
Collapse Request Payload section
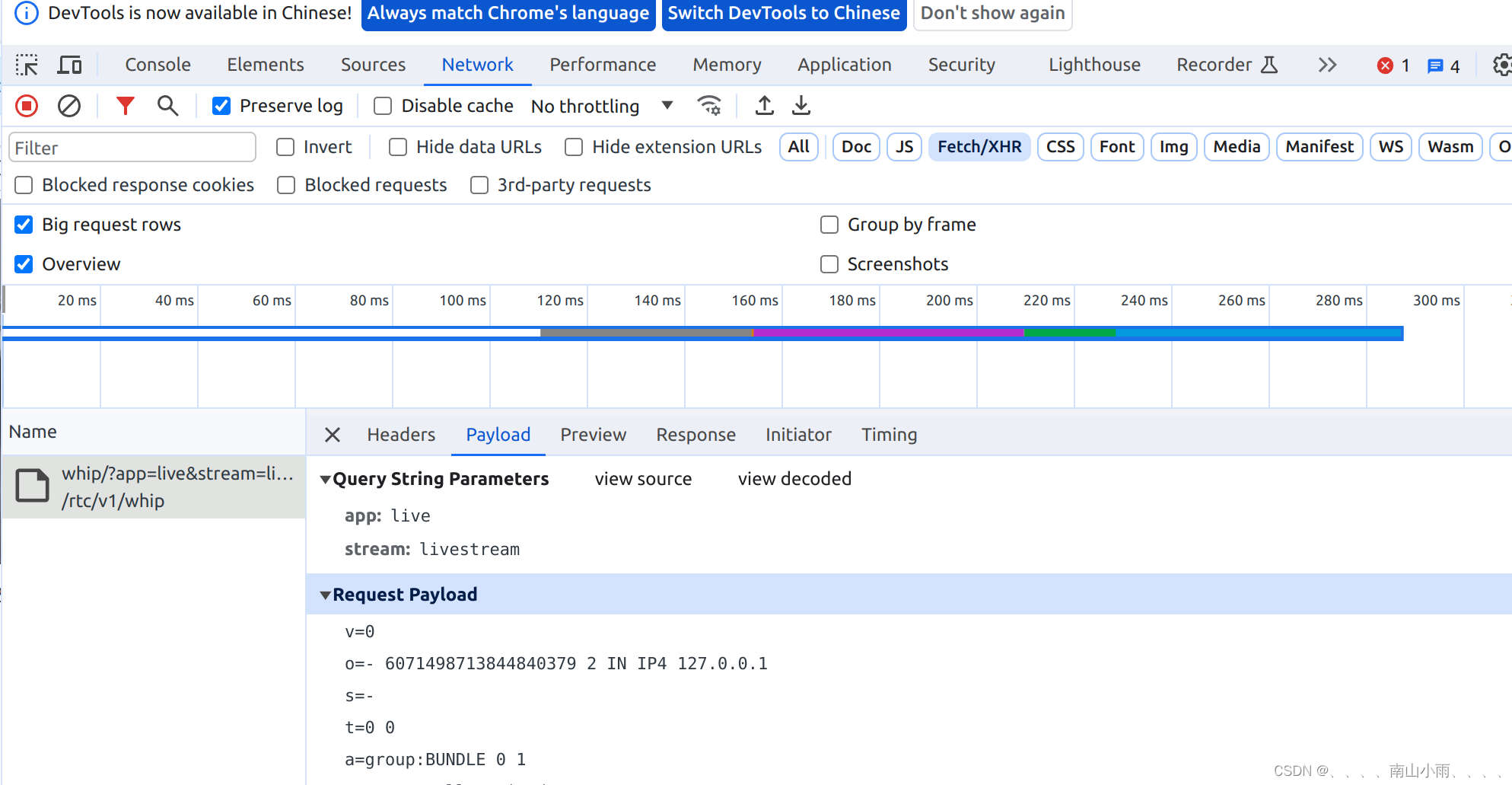325,595
